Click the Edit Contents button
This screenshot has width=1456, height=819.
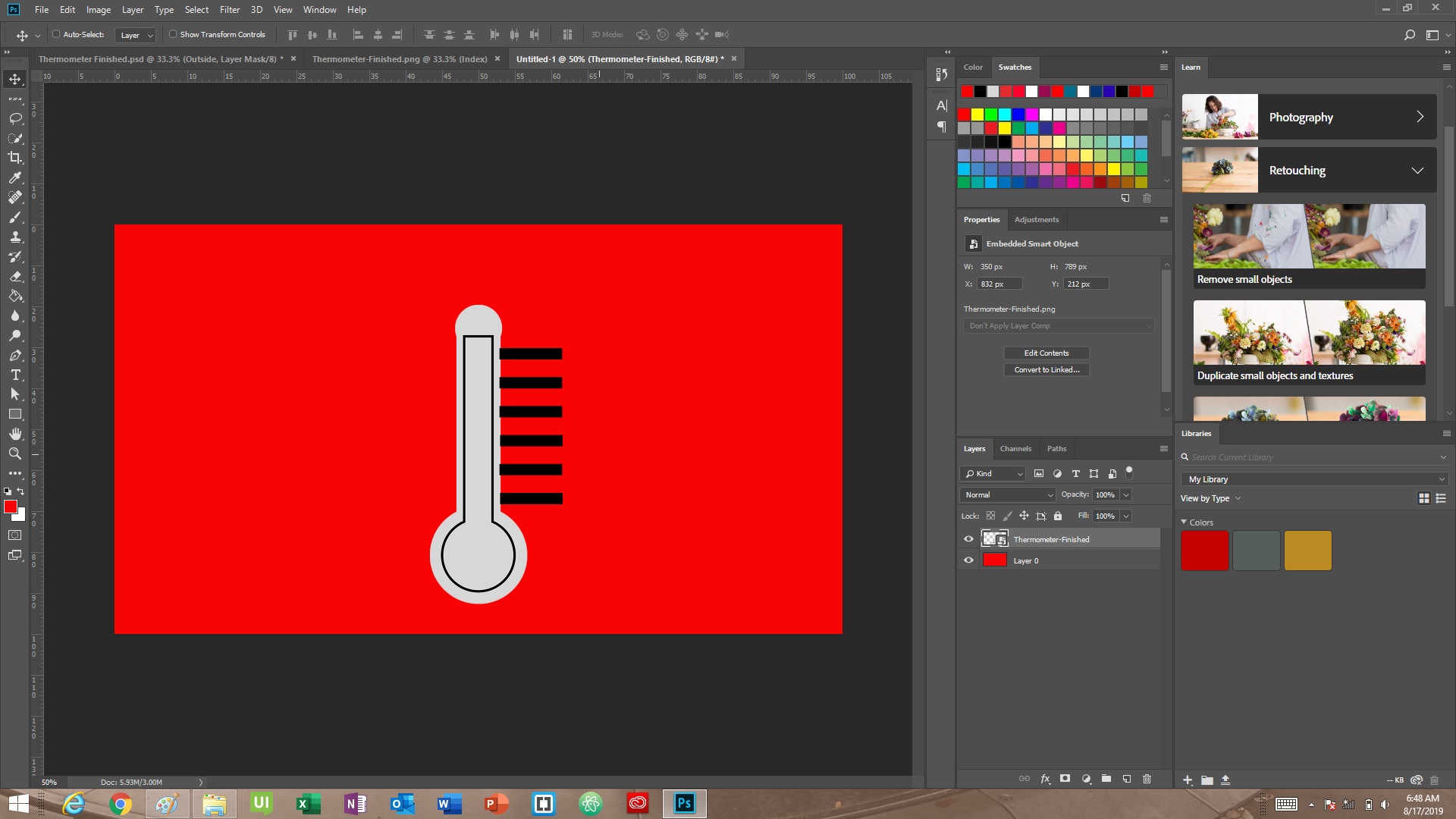pyautogui.click(x=1046, y=353)
